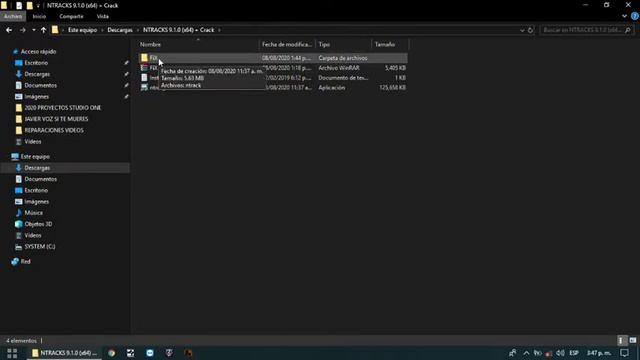Open the notification action center
Screen dimensions: 640x360
point(624,353)
